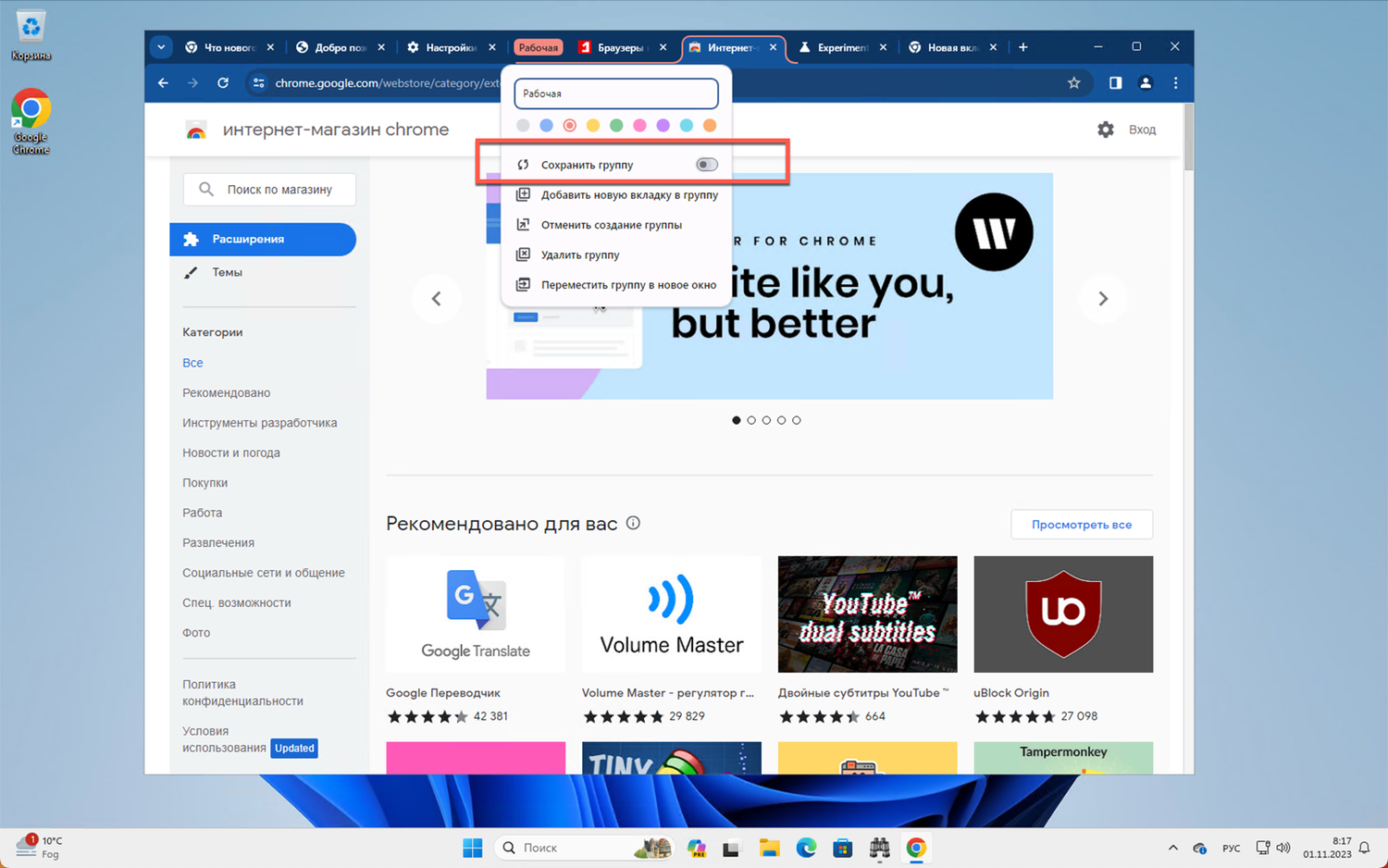Click the Chrome icon on the taskbar
The height and width of the screenshot is (868, 1388).
[916, 848]
